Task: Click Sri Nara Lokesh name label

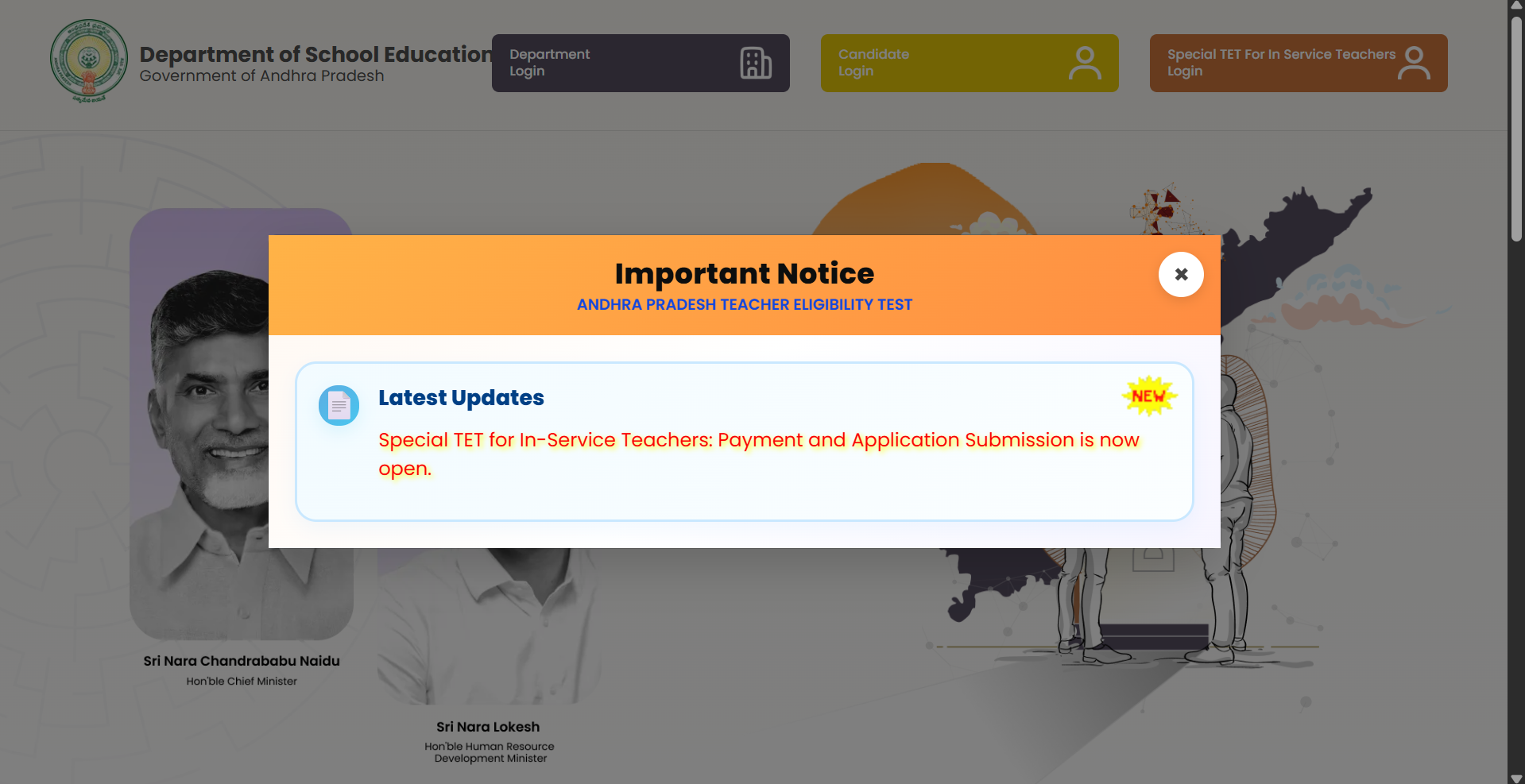Action: (x=488, y=727)
